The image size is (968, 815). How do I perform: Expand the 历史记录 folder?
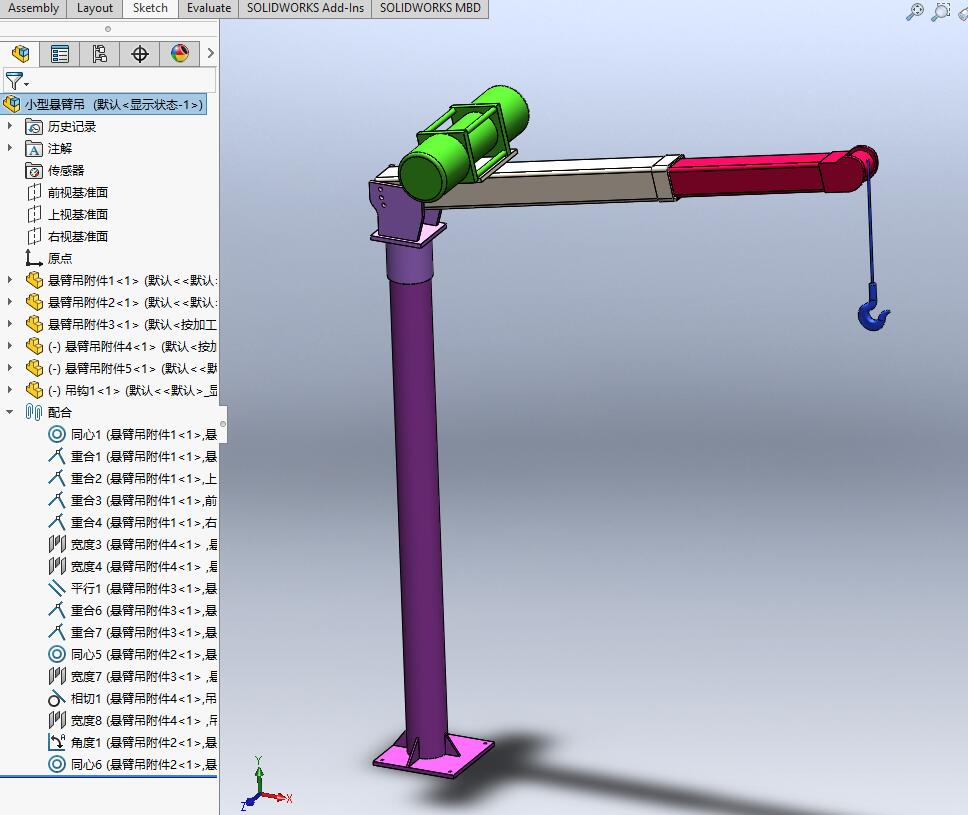[10, 126]
